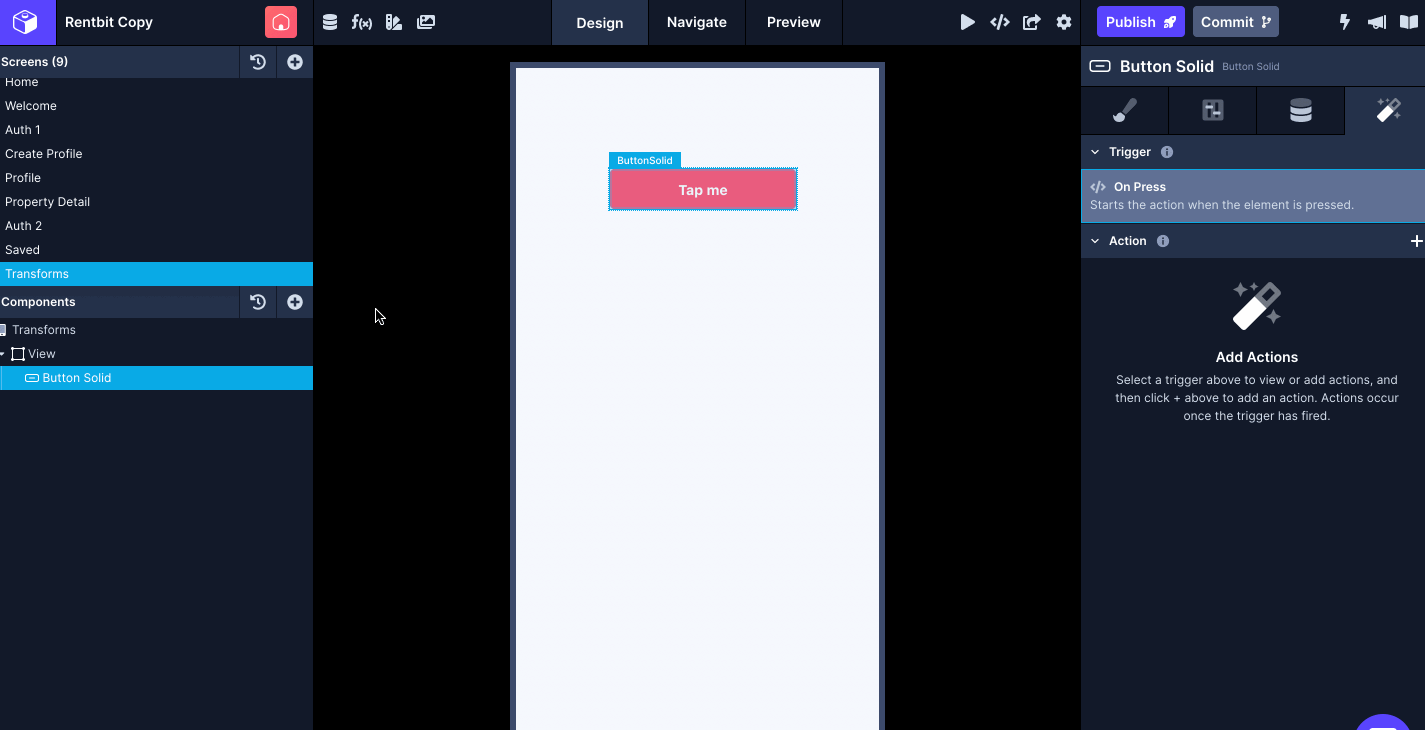Viewport: 1425px width, 730px height.
Task: Click the ButtonSolid label tag on canvas
Action: tap(645, 160)
